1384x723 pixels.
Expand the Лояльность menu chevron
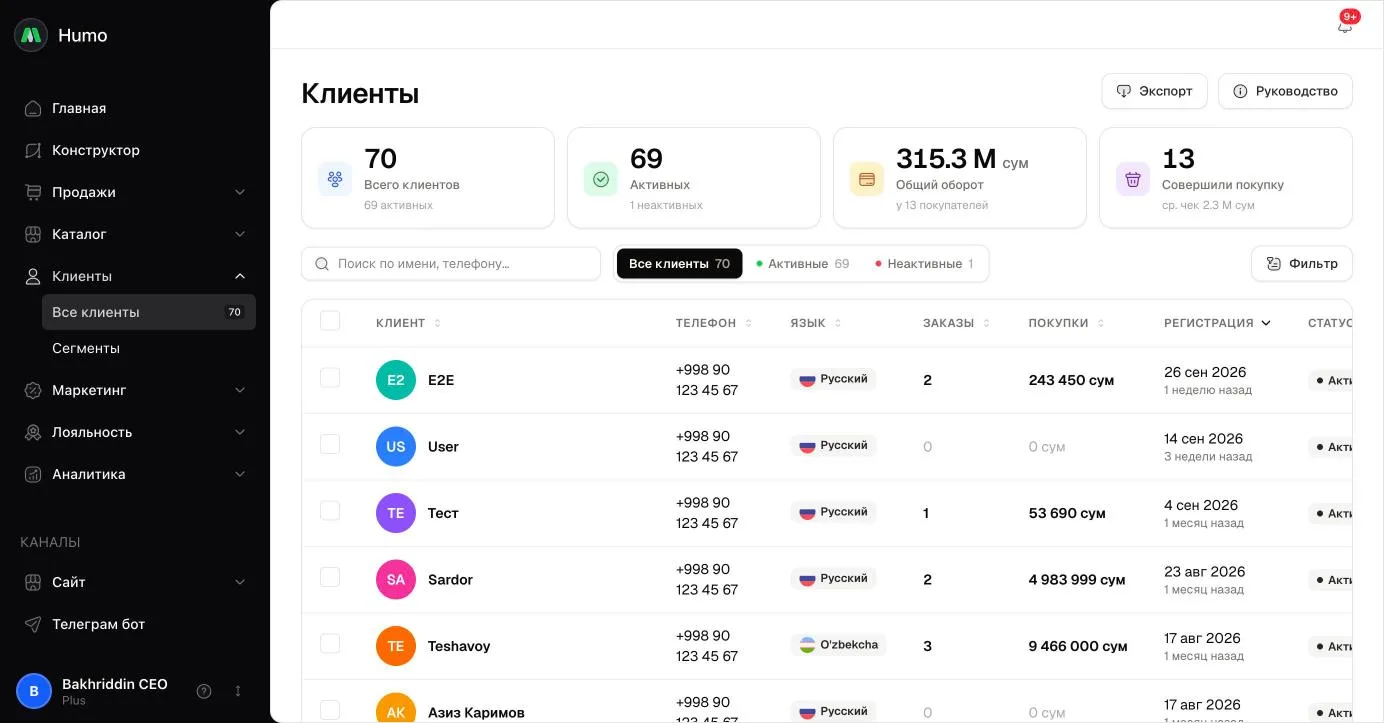point(240,432)
